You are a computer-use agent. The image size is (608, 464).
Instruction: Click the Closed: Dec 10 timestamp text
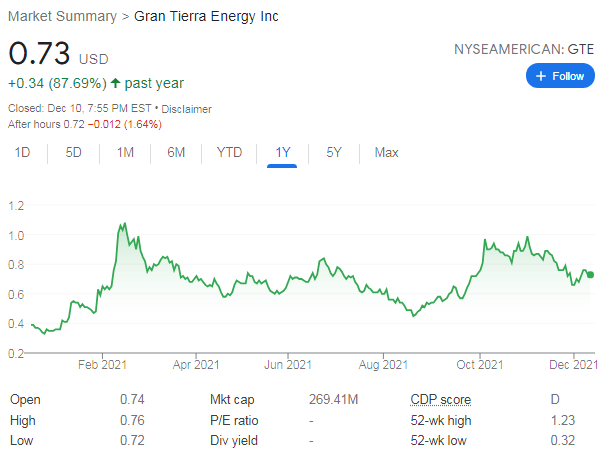[79, 108]
